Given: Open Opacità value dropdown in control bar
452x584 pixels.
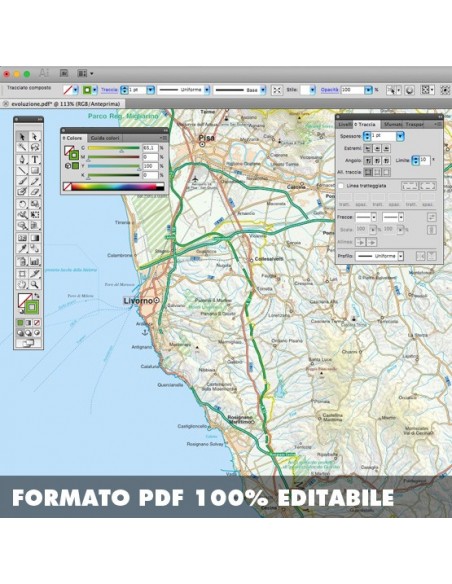Looking at the screenshot, I should coord(368,90).
